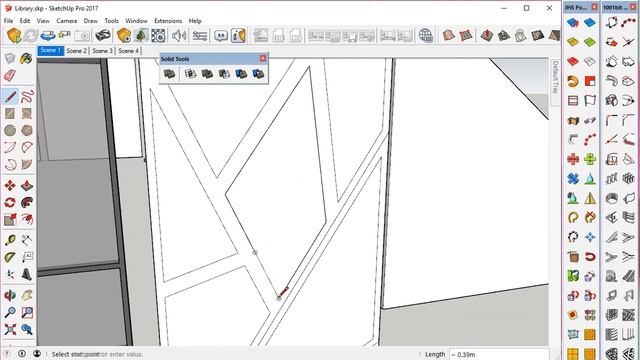Image resolution: width=640 pixels, height=360 pixels.
Task: Select the 3D Text tool
Action: [x=27, y=274]
